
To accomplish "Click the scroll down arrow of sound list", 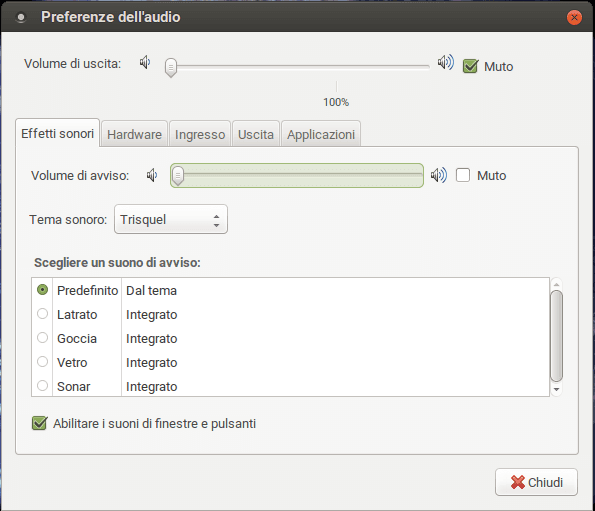I will (556, 389).
